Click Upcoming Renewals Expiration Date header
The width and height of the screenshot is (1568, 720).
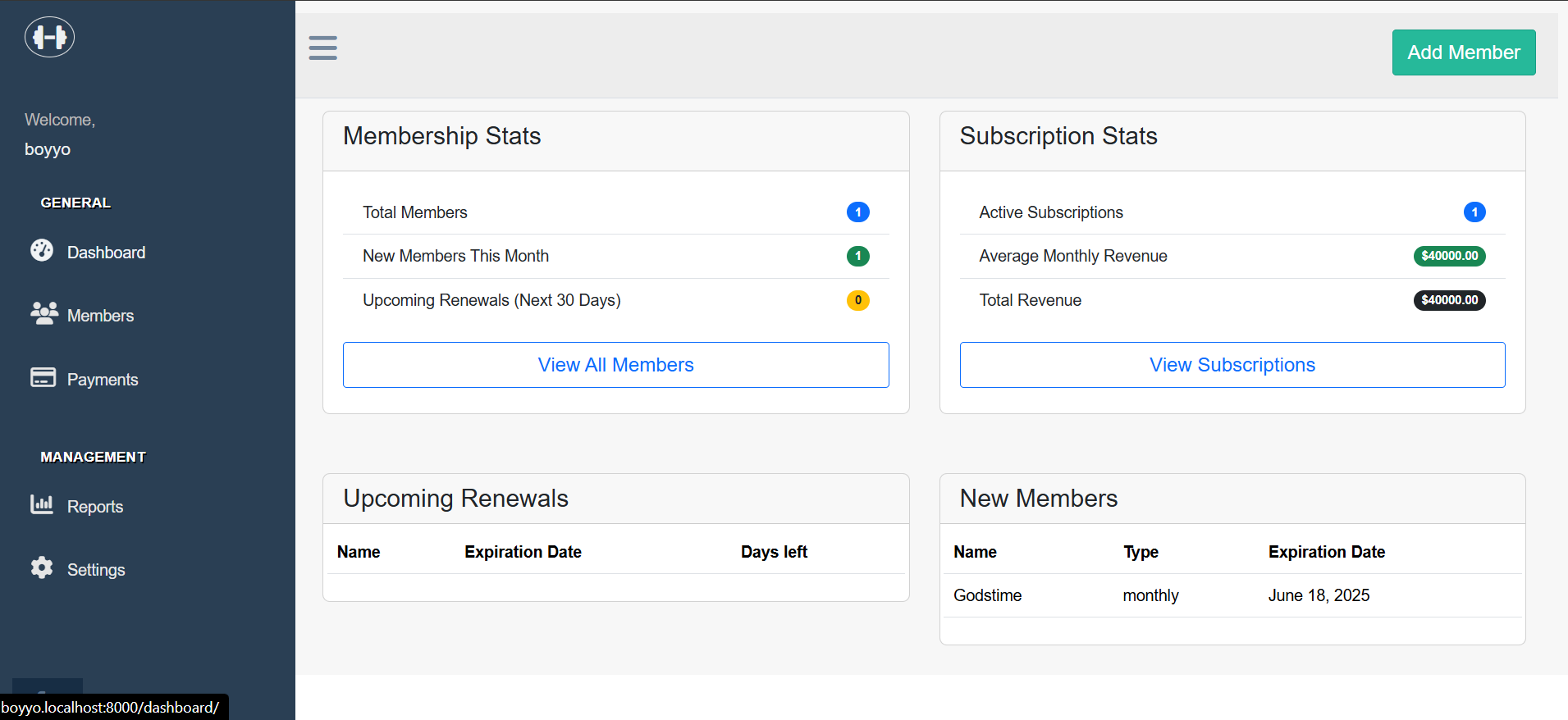523,552
